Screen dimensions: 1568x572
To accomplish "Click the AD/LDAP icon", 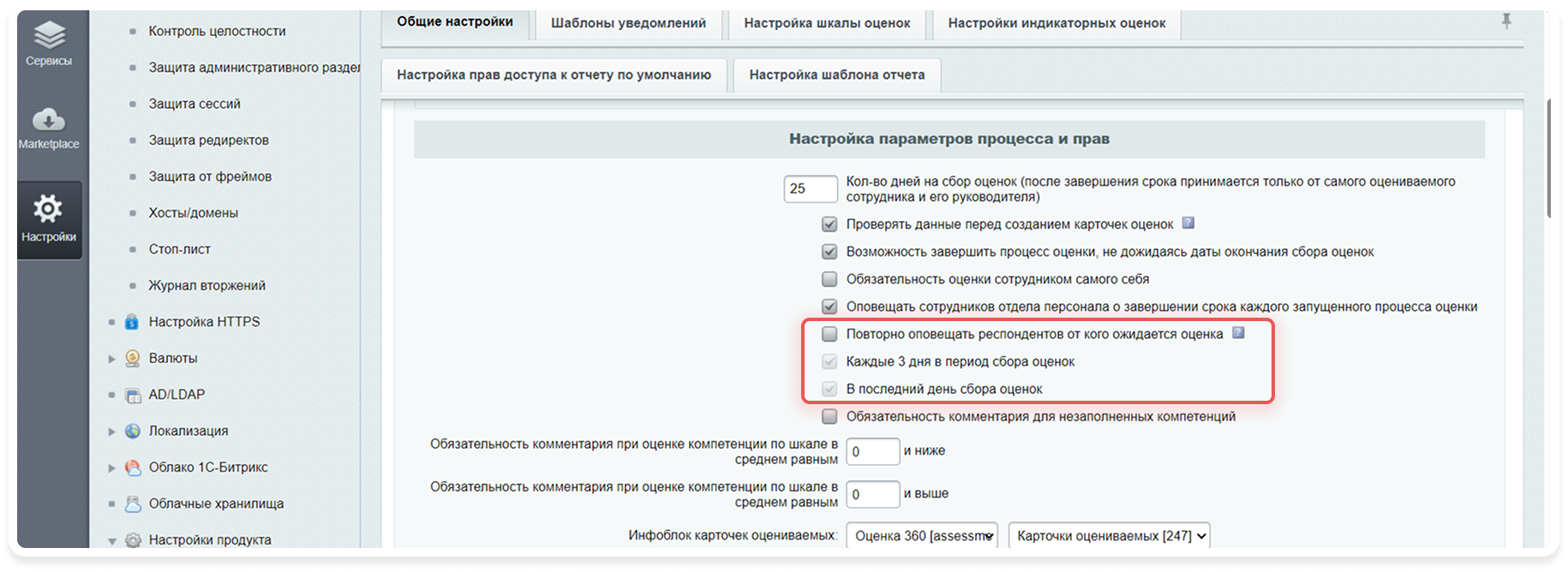I will (x=133, y=395).
